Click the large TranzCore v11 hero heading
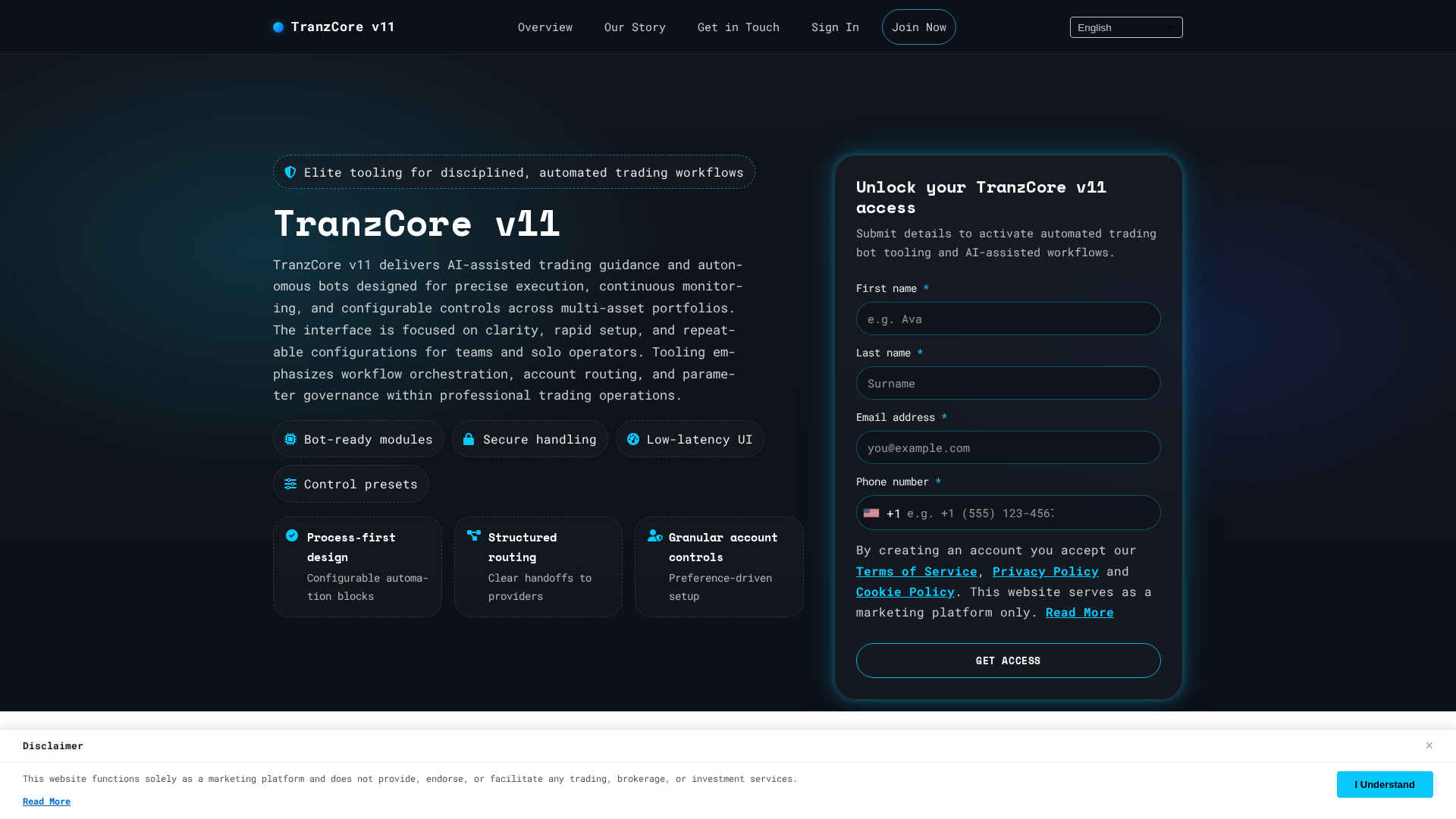The image size is (1456, 819). tap(417, 223)
